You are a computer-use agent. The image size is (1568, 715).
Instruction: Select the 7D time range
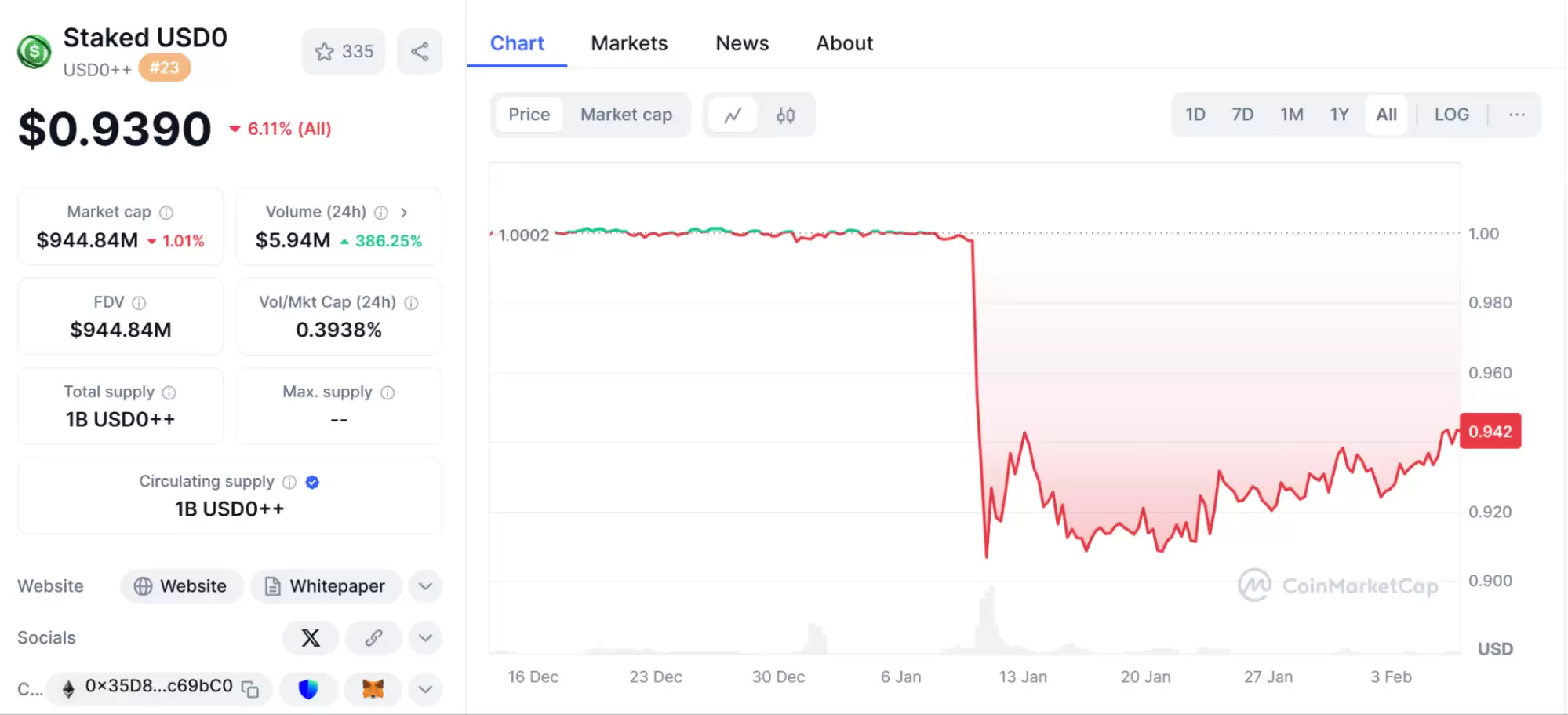point(1242,115)
